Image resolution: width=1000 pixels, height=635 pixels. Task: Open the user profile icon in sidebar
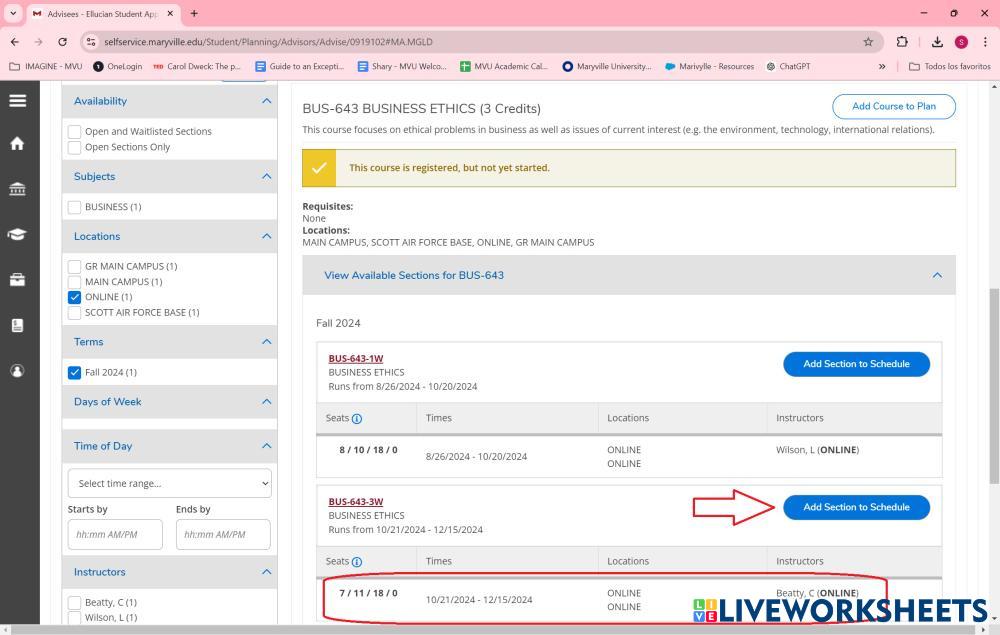pos(17,371)
